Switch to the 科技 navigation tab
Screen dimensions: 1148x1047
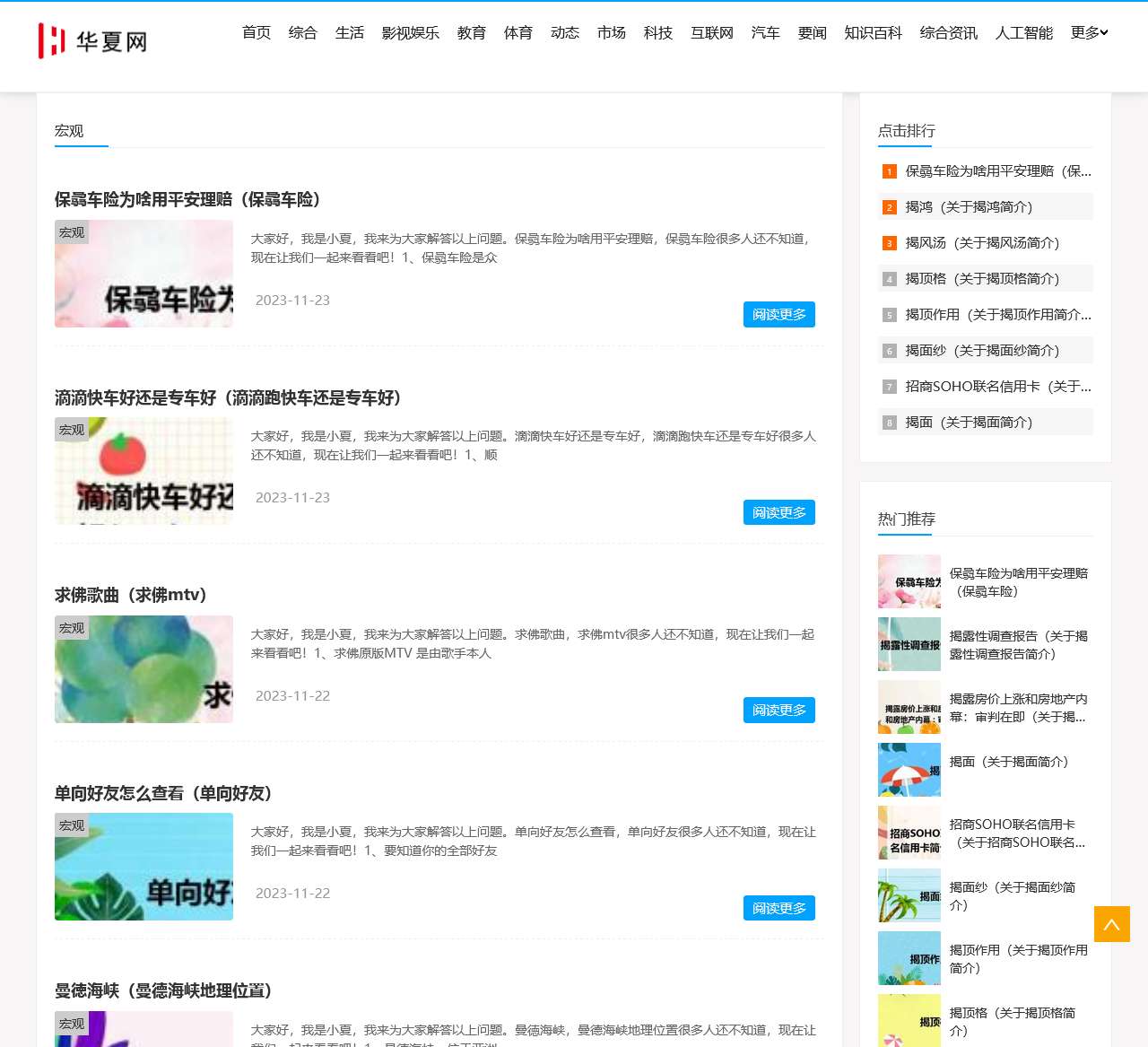(657, 32)
